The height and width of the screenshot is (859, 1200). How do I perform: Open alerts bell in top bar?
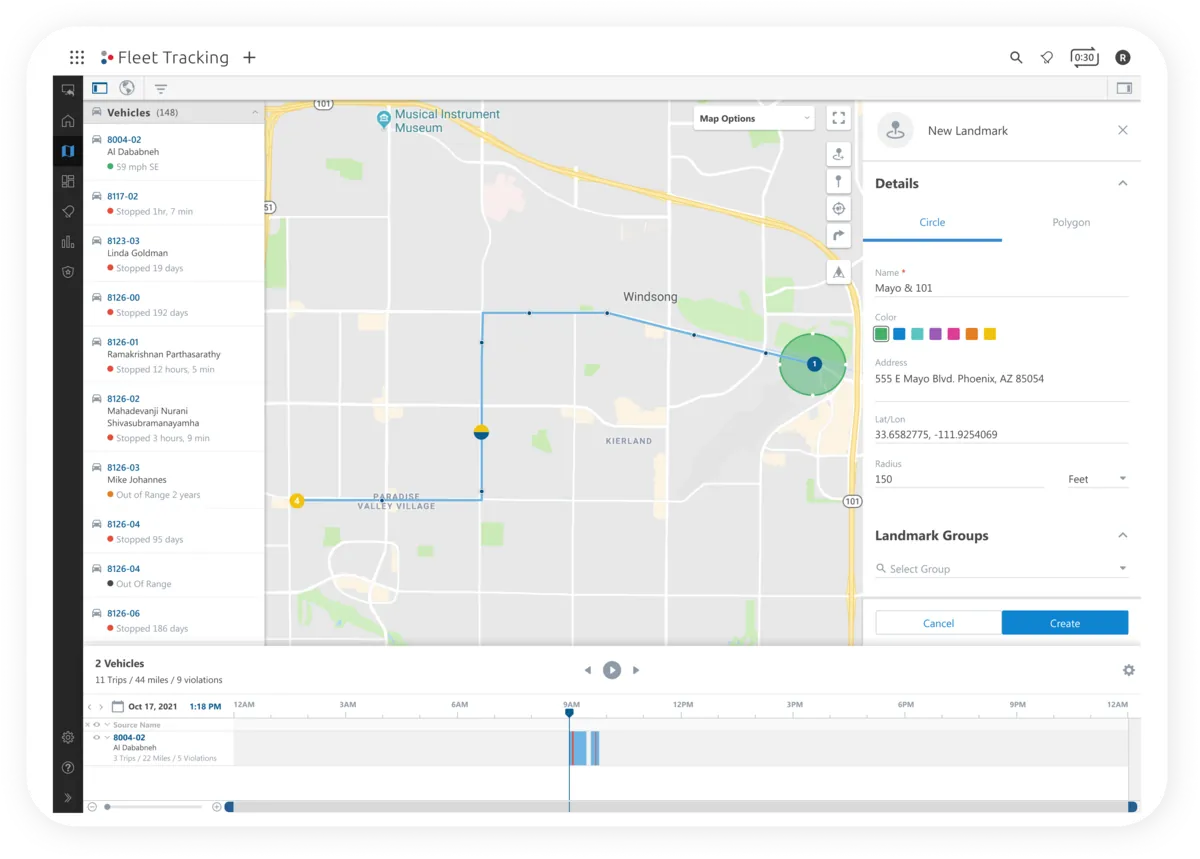pyautogui.click(x=1047, y=58)
